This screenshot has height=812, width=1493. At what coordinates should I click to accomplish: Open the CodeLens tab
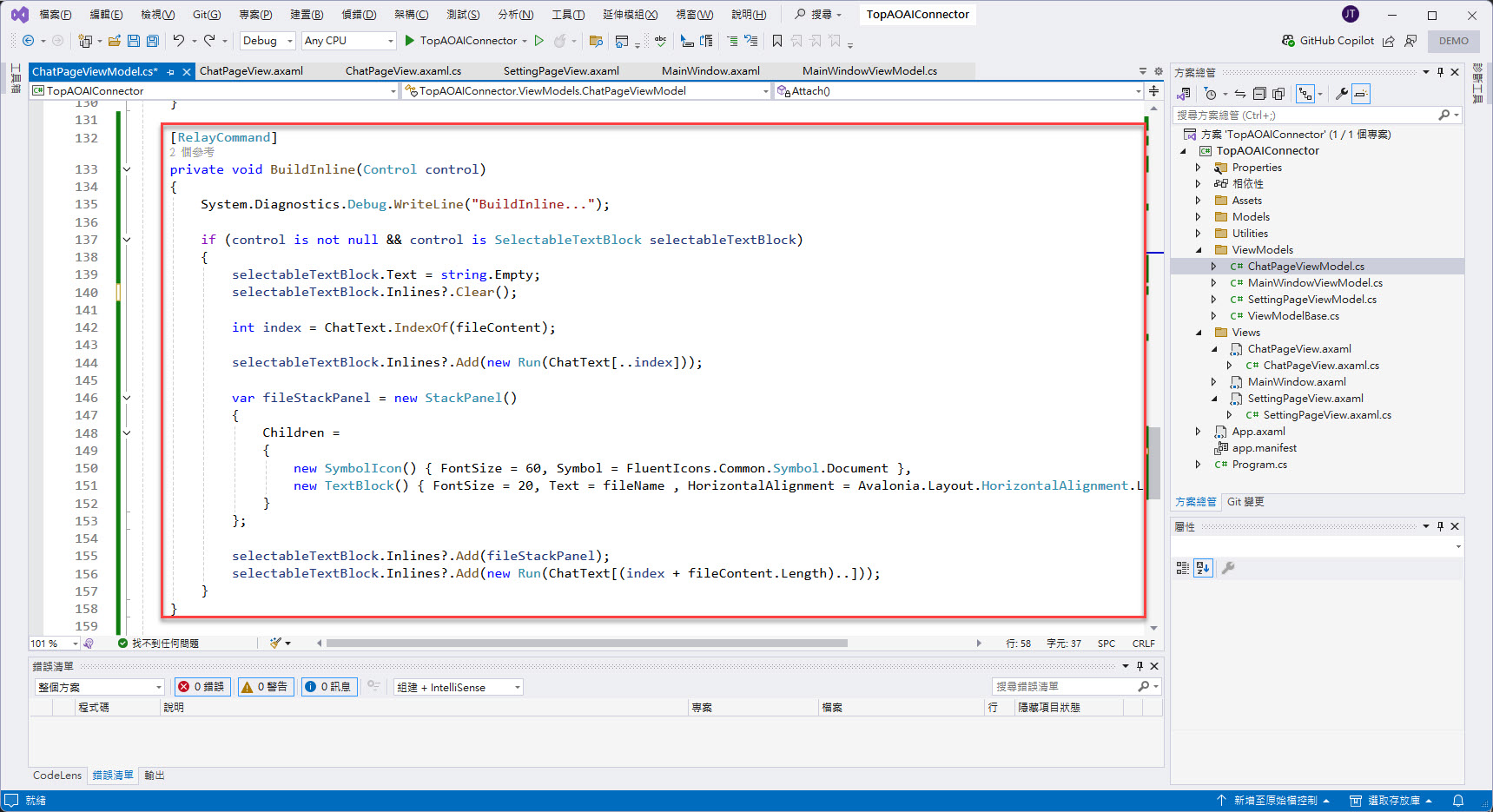[x=57, y=776]
